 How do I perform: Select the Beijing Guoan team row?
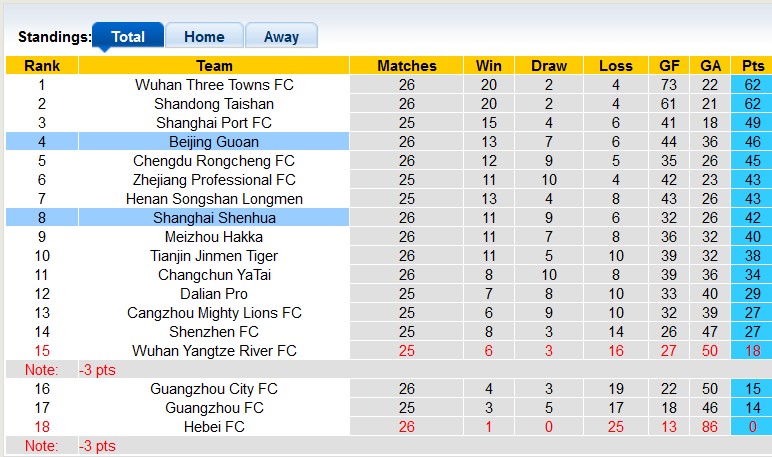point(214,142)
